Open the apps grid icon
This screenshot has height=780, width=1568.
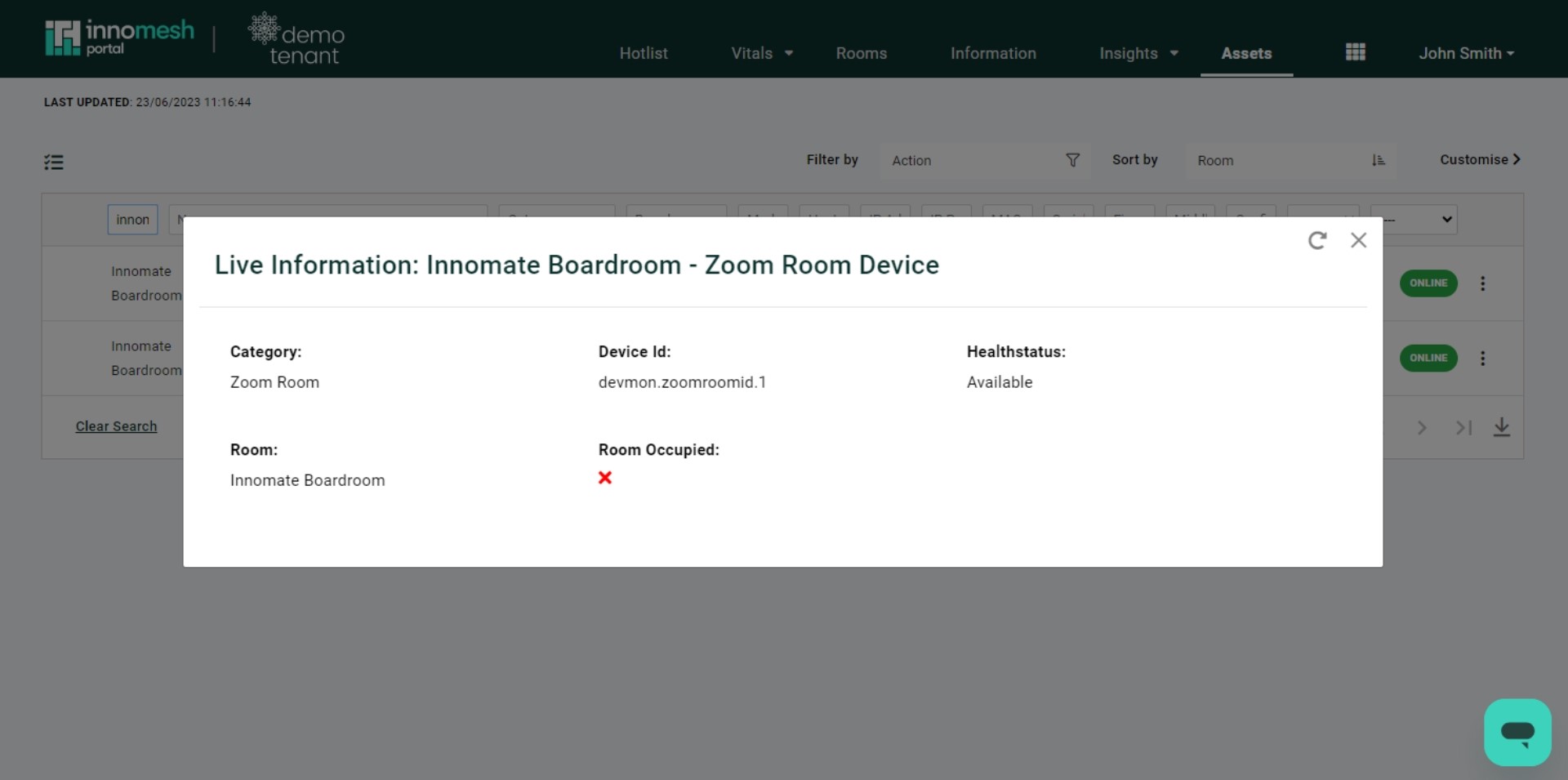pos(1355,52)
